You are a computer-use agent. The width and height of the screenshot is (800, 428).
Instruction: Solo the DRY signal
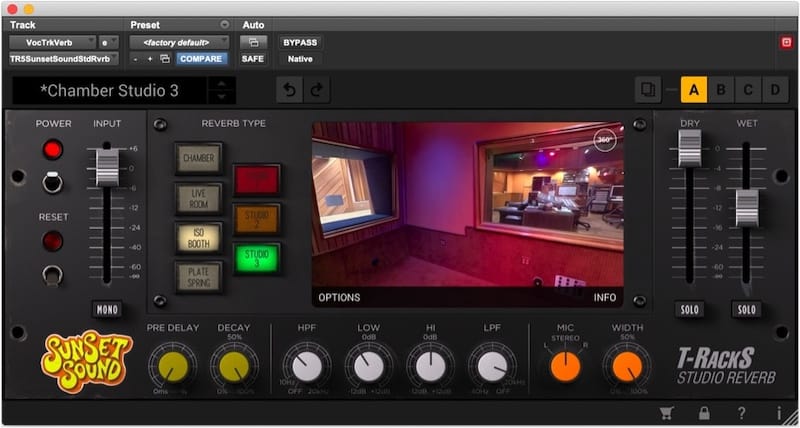pos(689,309)
